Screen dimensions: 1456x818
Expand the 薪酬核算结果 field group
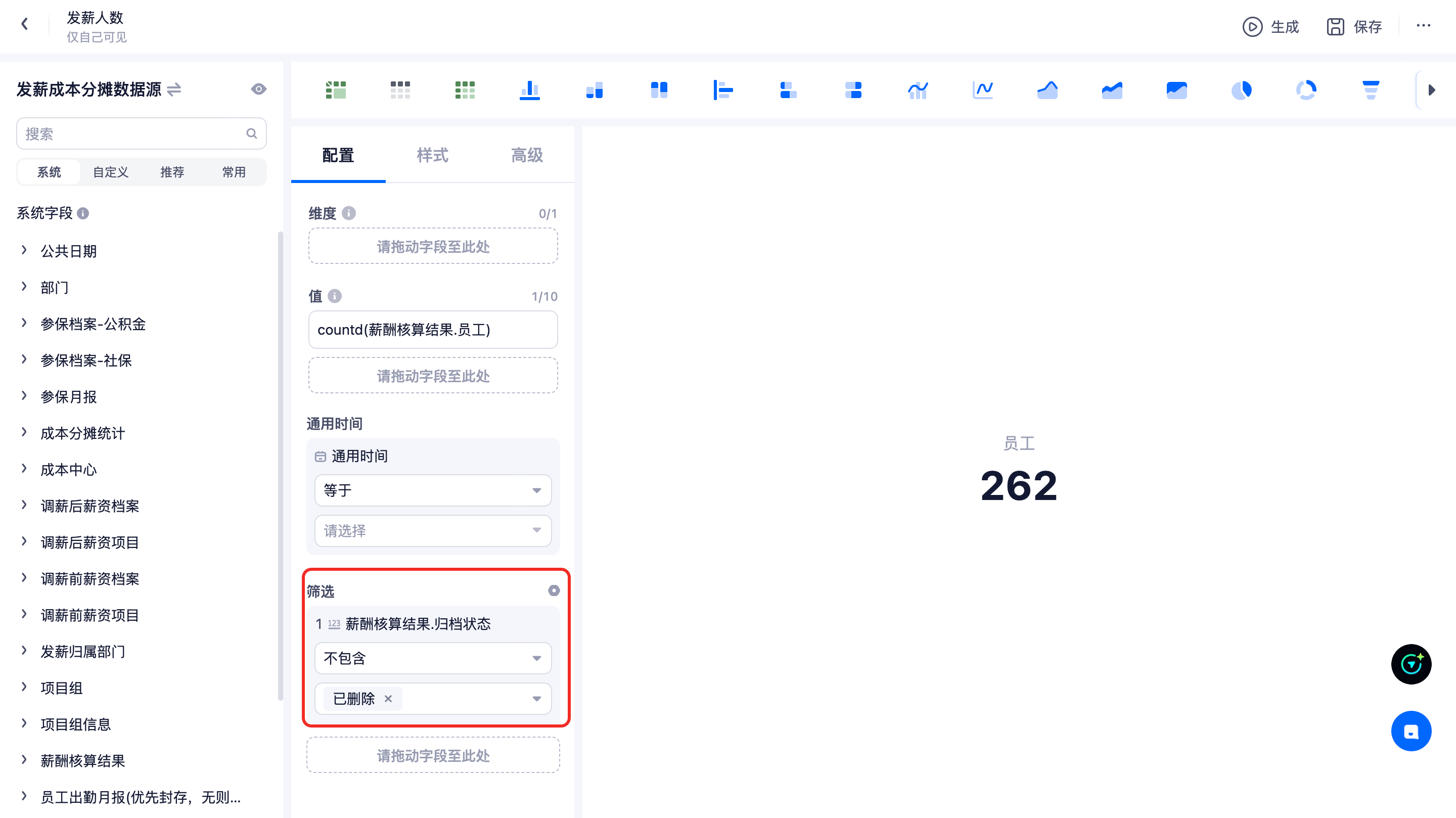point(24,760)
